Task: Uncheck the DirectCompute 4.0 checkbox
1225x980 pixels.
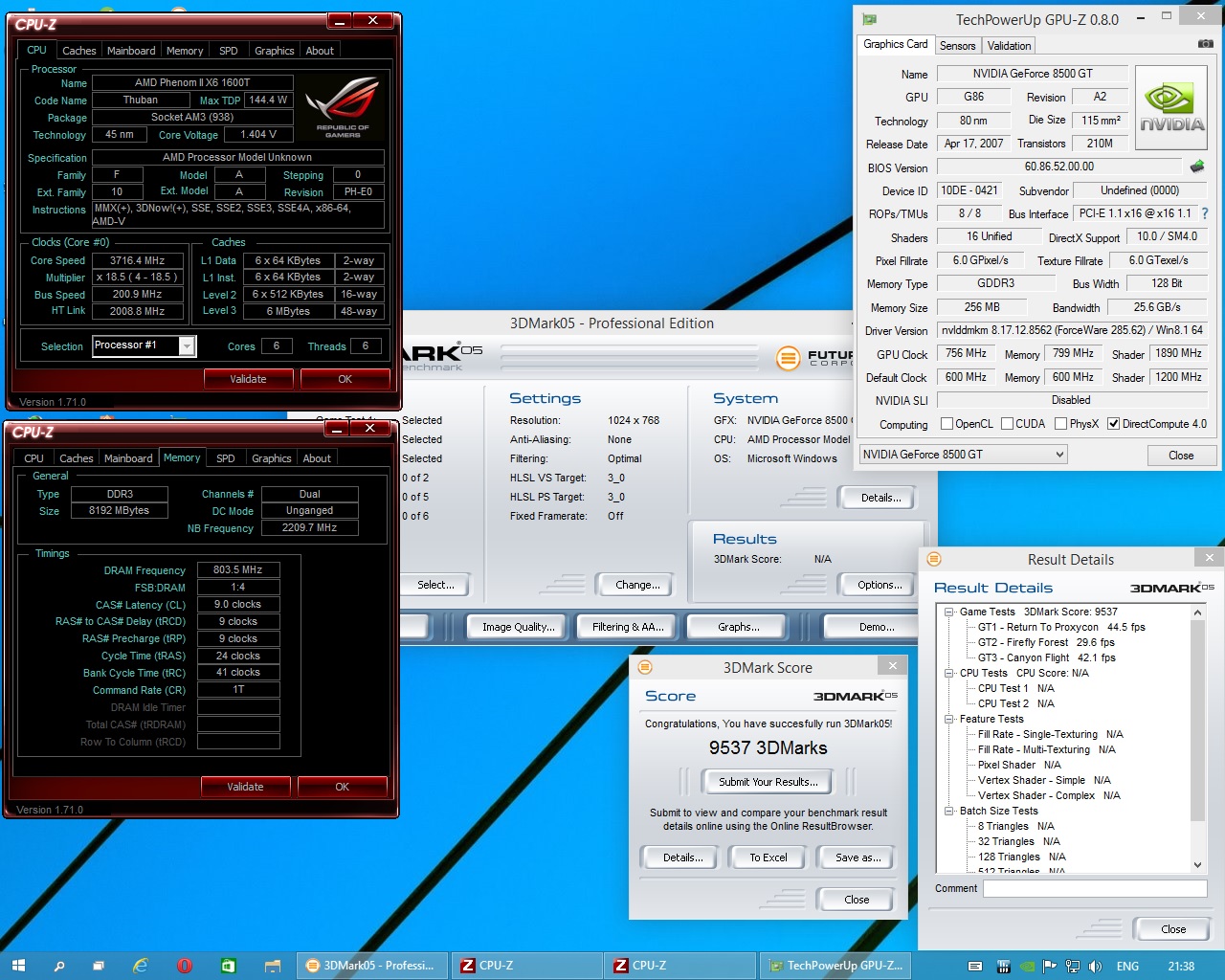Action: (1113, 423)
